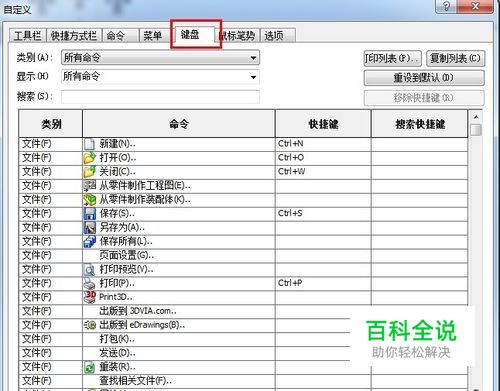The width and height of the screenshot is (500, 391).
Task: Click icon beside 从零件制作工程图(E)
Action: point(89,186)
